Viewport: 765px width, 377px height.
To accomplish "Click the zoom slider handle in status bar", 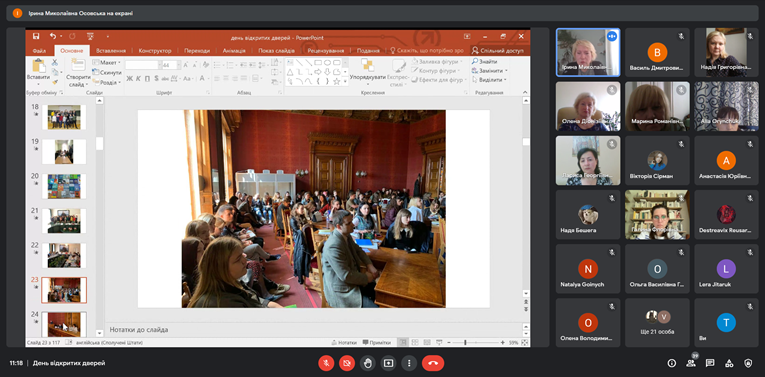I will (x=465, y=342).
